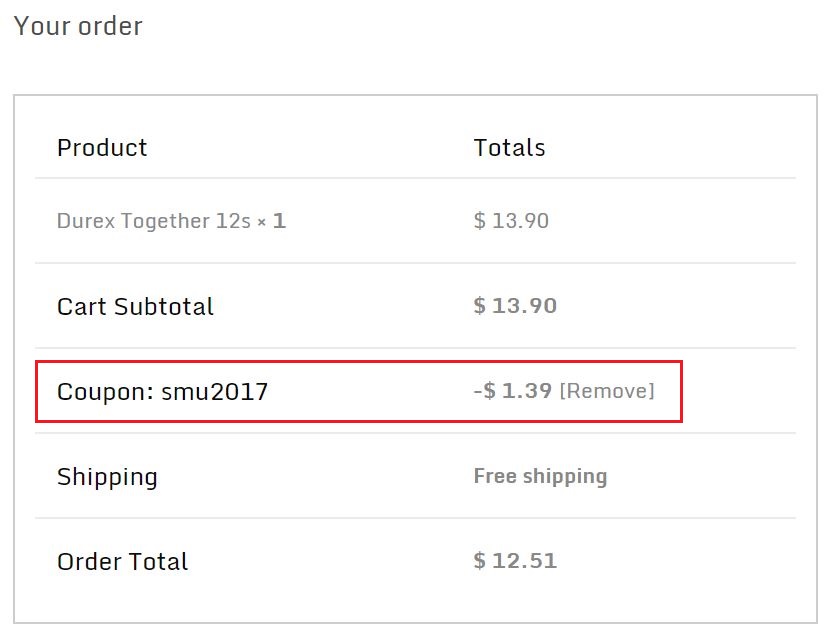Click the bold Cart Subtotal amount $ 13.90
This screenshot has width=833, height=638.
515,306
